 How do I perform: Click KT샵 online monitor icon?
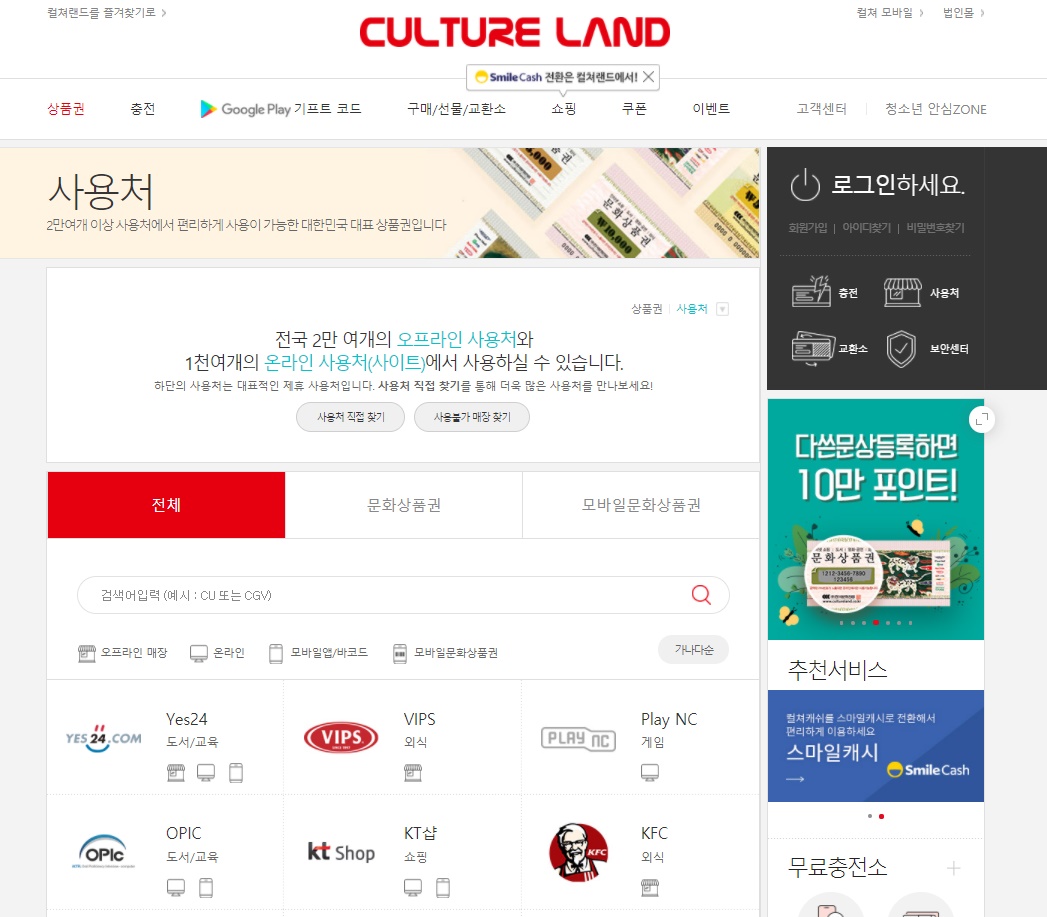coord(413,888)
